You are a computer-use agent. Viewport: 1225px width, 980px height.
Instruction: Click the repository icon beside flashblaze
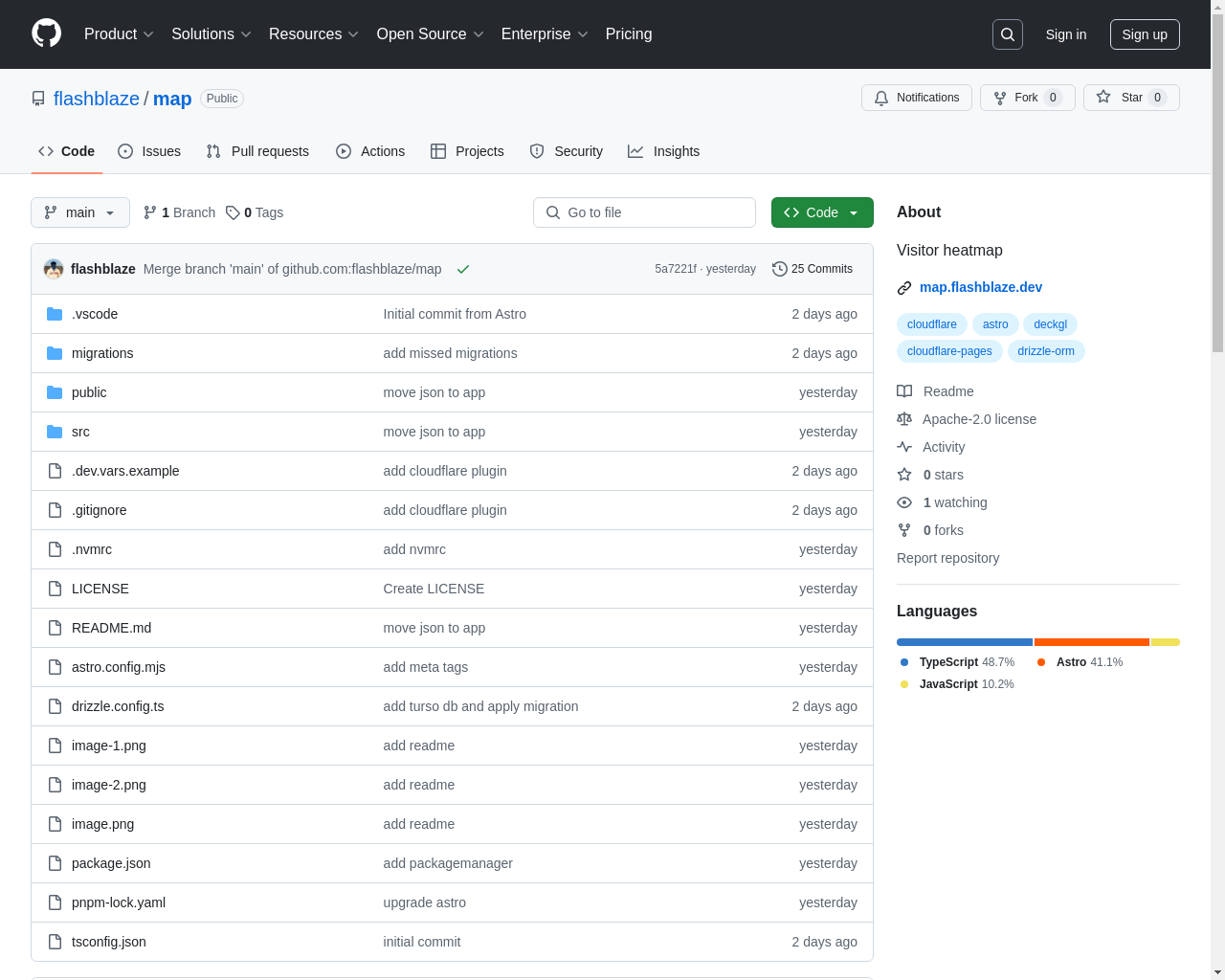click(x=38, y=99)
